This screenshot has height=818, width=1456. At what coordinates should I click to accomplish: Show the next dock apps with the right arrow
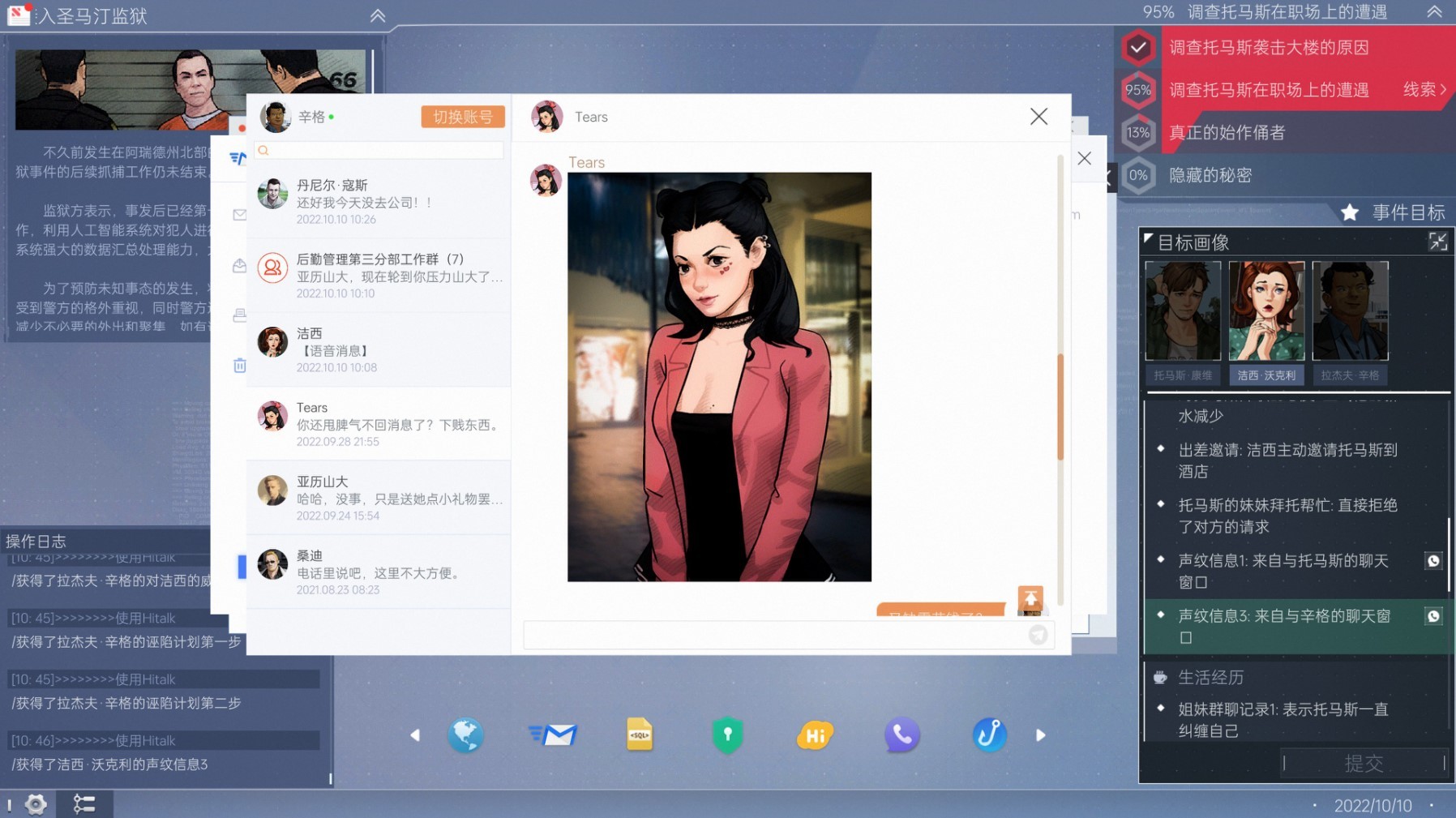pyautogui.click(x=1041, y=735)
